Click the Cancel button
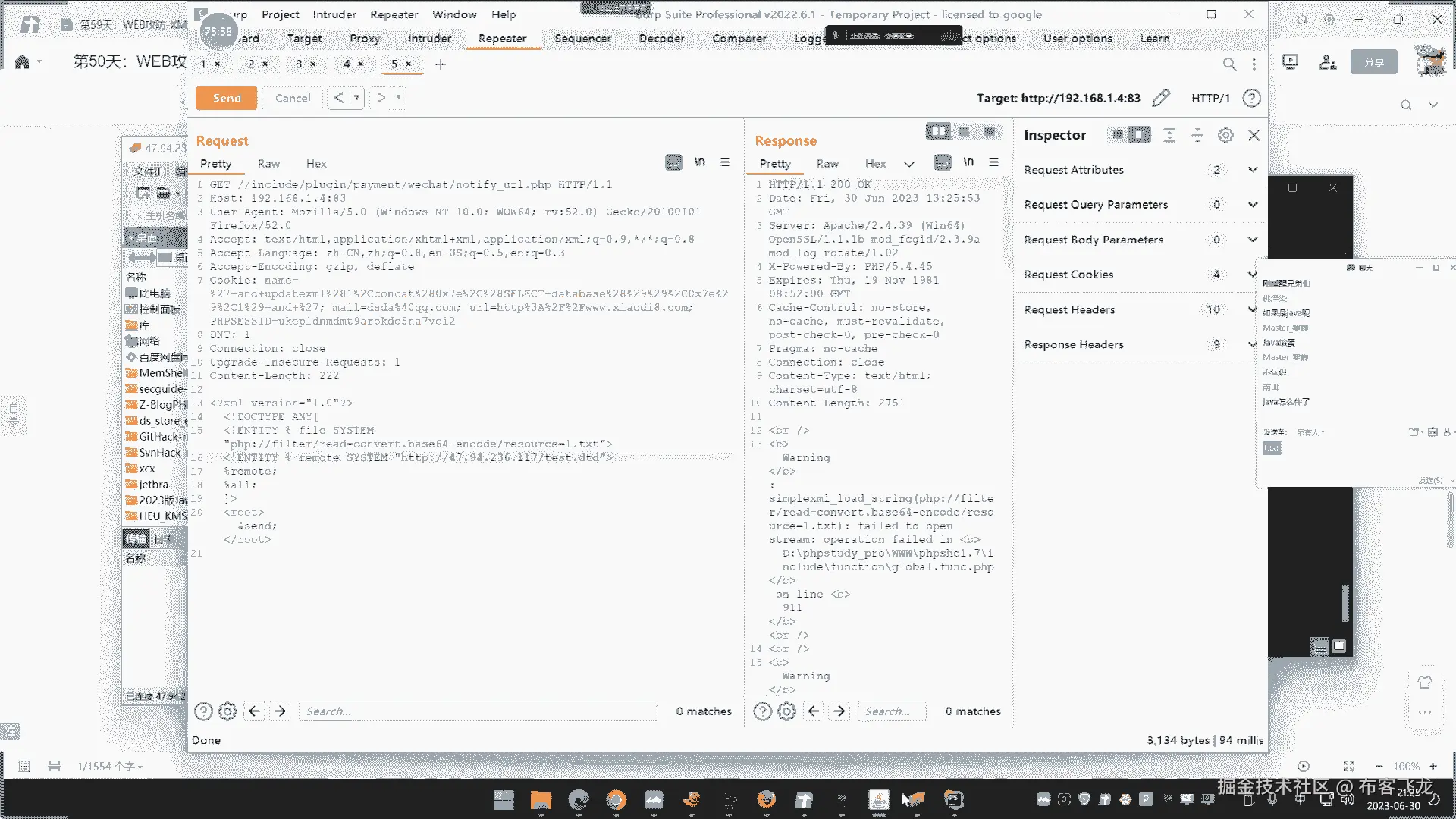The width and height of the screenshot is (1456, 819). (x=293, y=98)
